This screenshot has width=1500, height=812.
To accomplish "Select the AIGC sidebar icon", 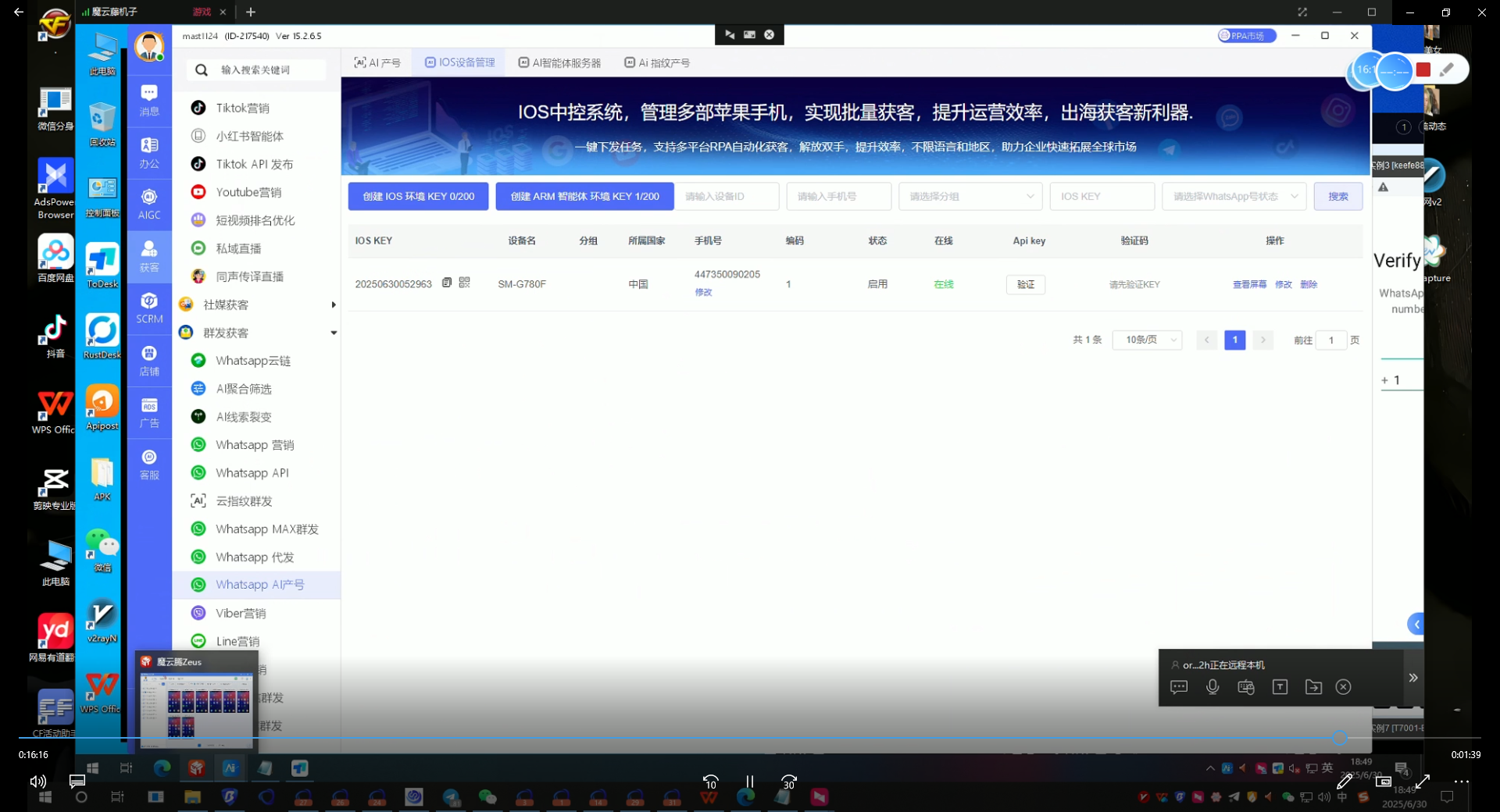I will click(149, 203).
